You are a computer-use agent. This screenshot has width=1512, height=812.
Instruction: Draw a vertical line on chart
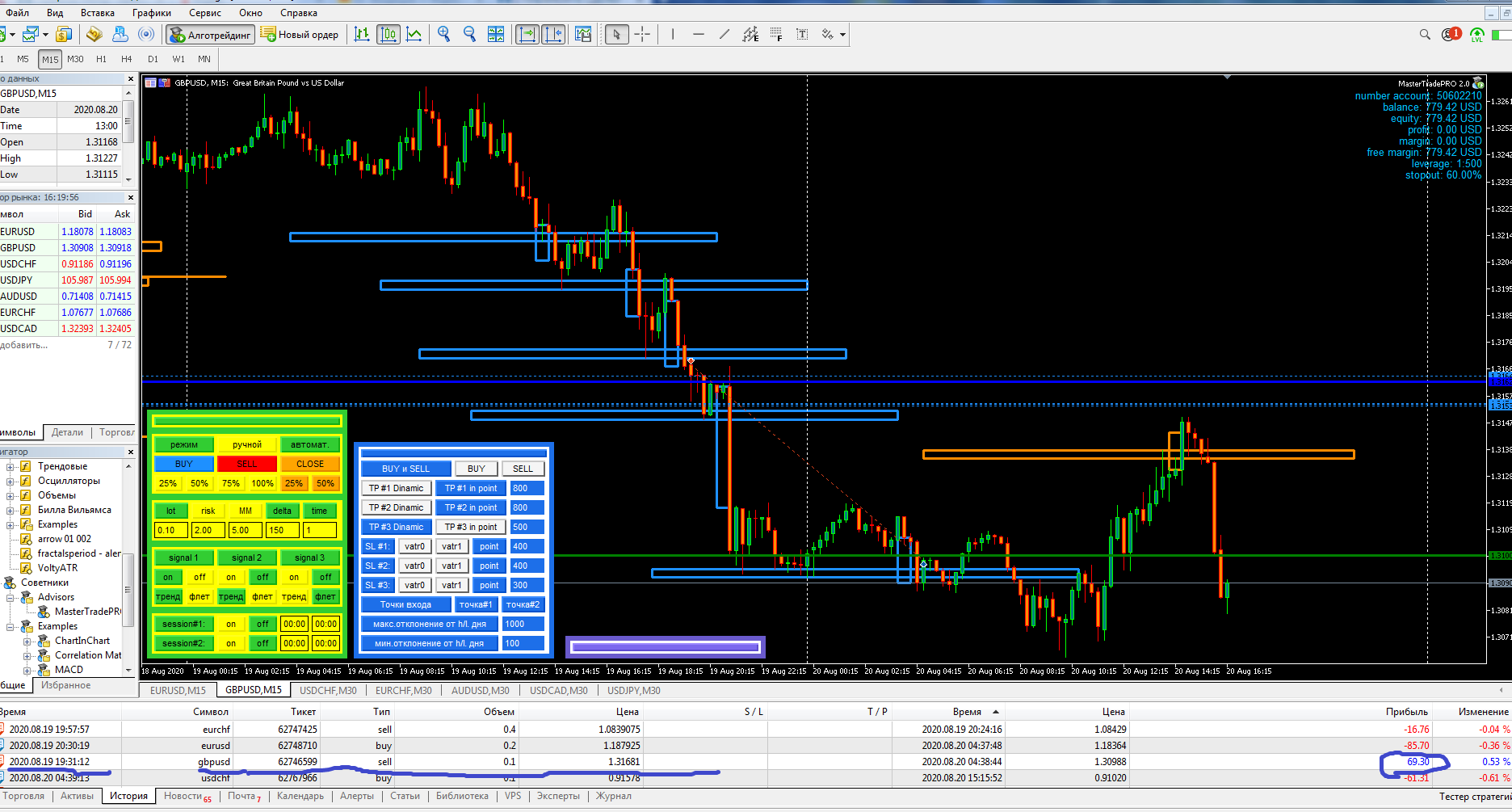coord(673,34)
